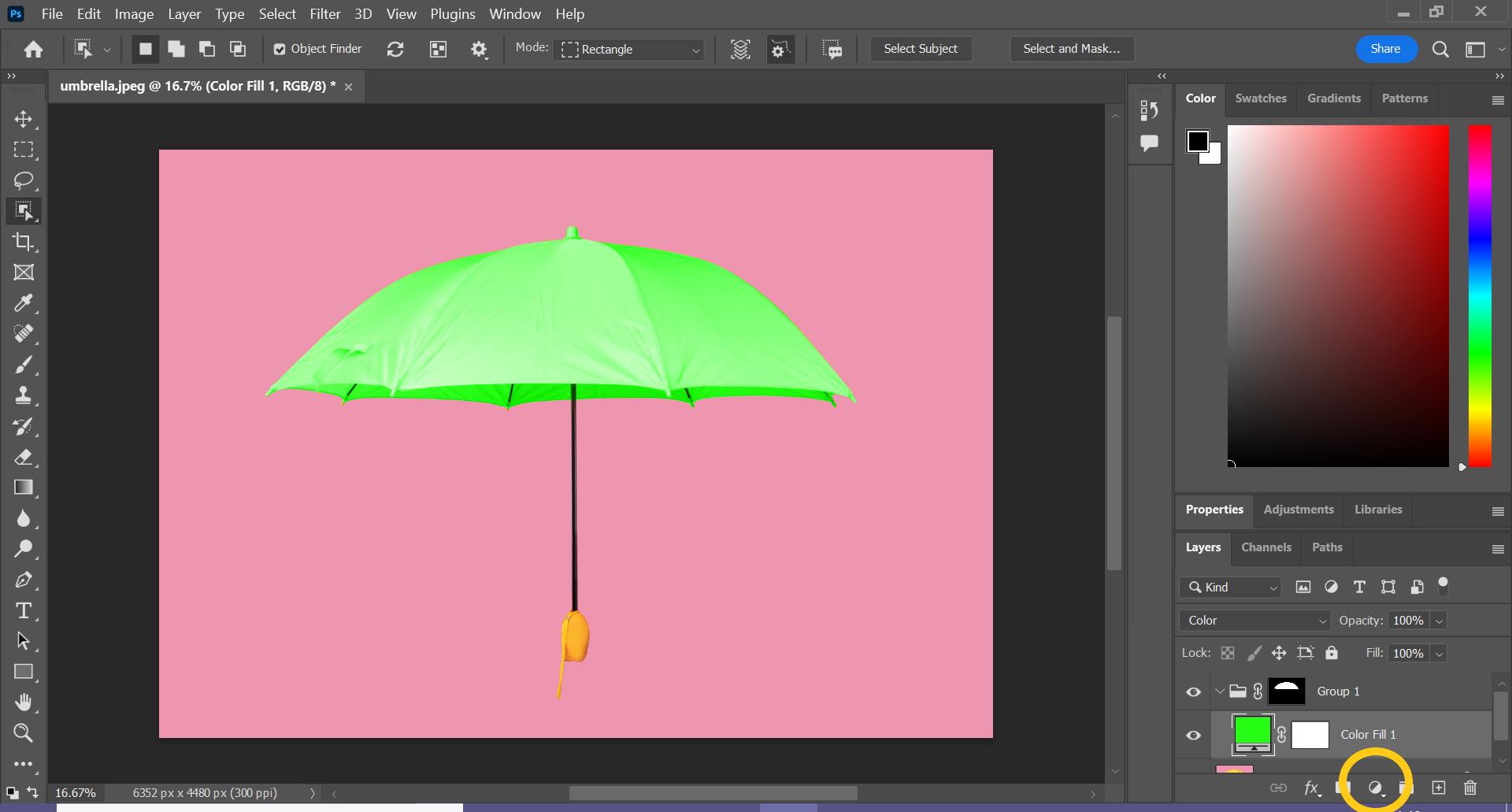The width and height of the screenshot is (1512, 812).
Task: Toggle filter for pixel layers
Action: coord(1303,588)
